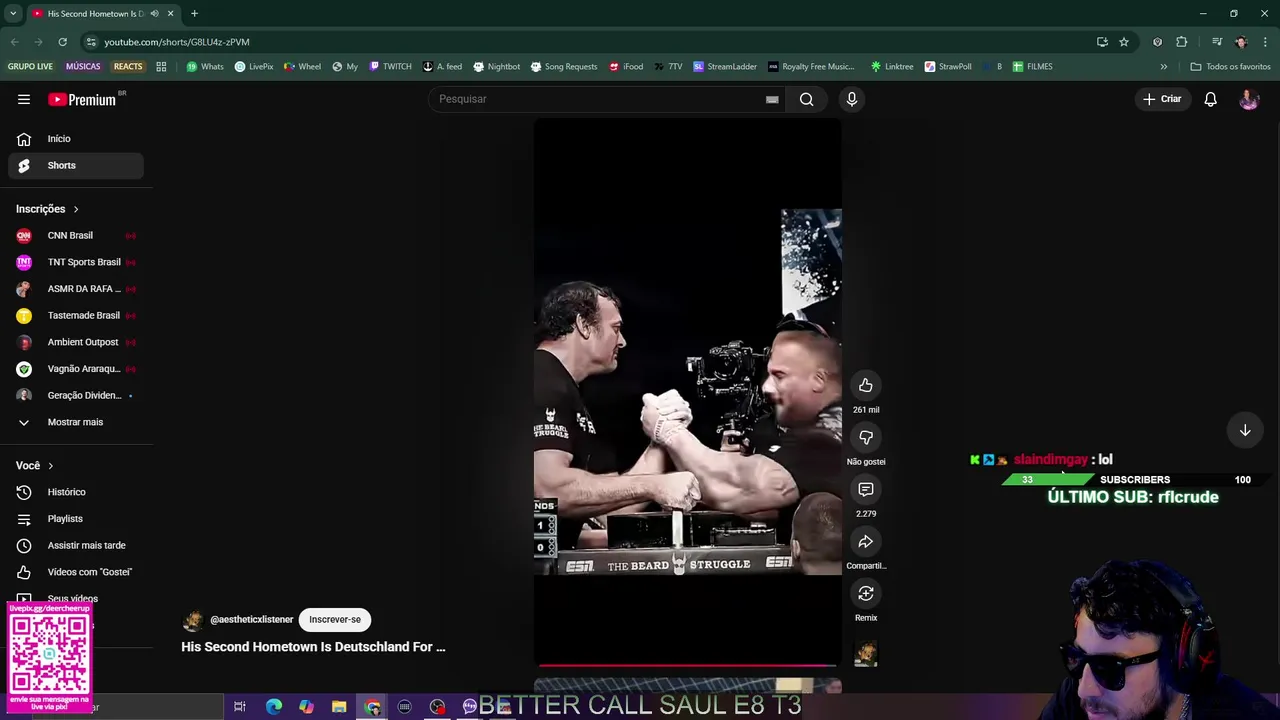
Task: Select Shorts in the sidebar
Action: pos(75,165)
